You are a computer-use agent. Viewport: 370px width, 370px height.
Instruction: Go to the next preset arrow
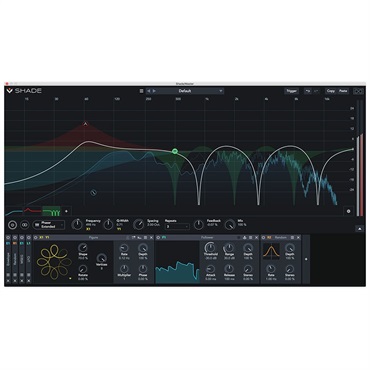point(154,91)
